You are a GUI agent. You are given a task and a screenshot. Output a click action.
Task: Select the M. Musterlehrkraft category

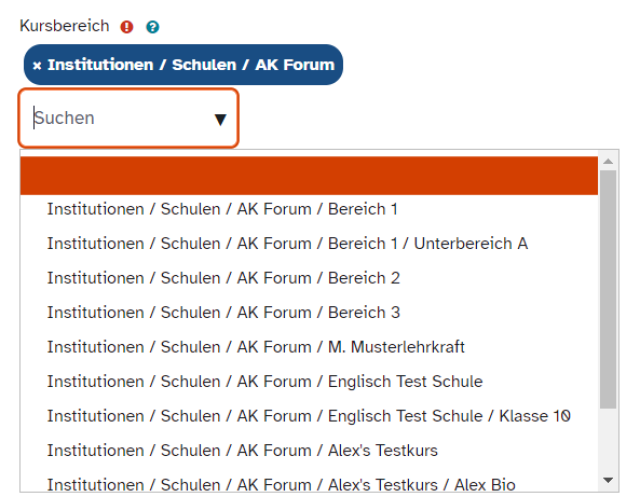pyautogui.click(x=255, y=347)
